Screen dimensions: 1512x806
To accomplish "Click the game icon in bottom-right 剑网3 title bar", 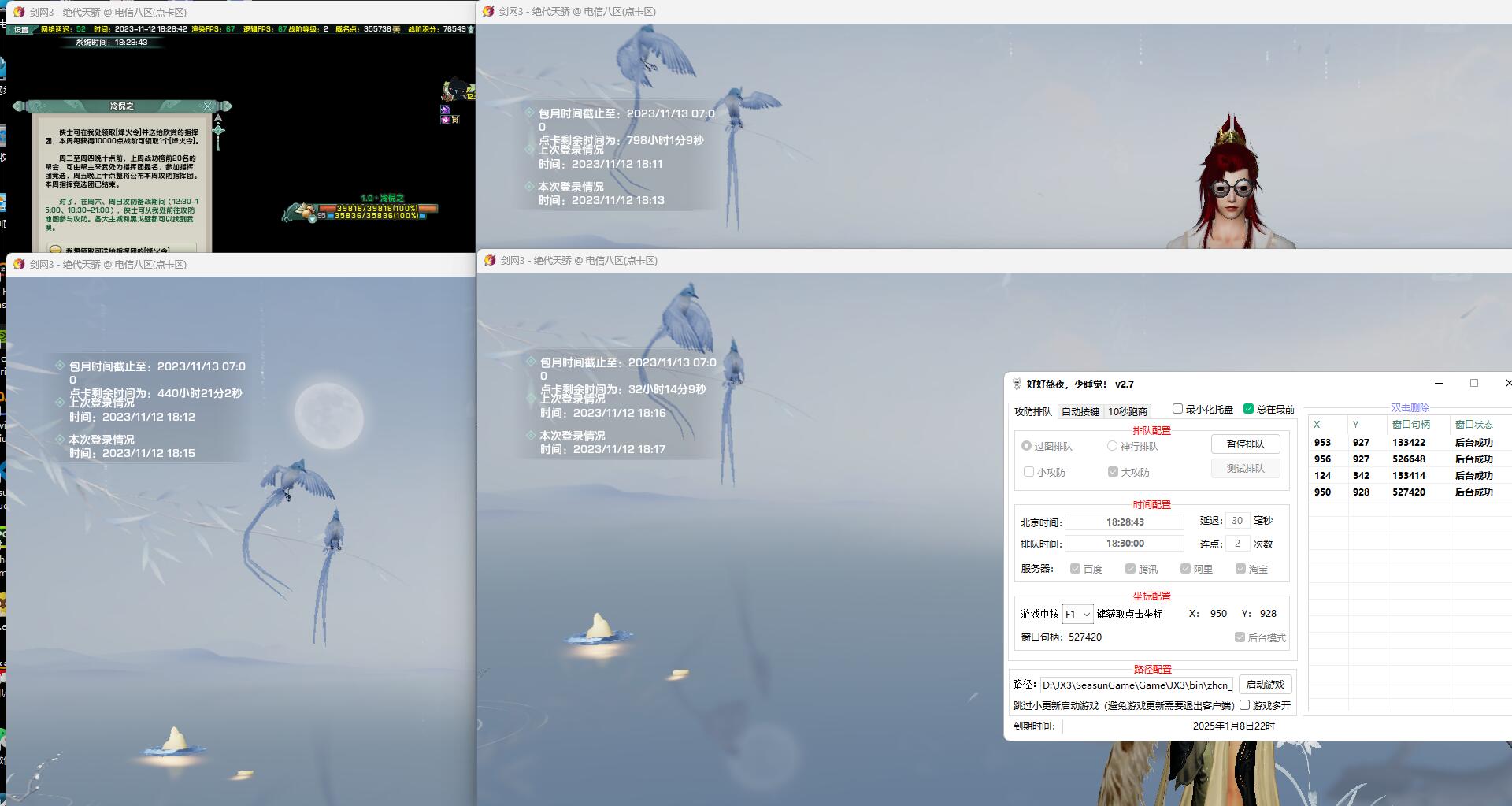I will pos(489,261).
